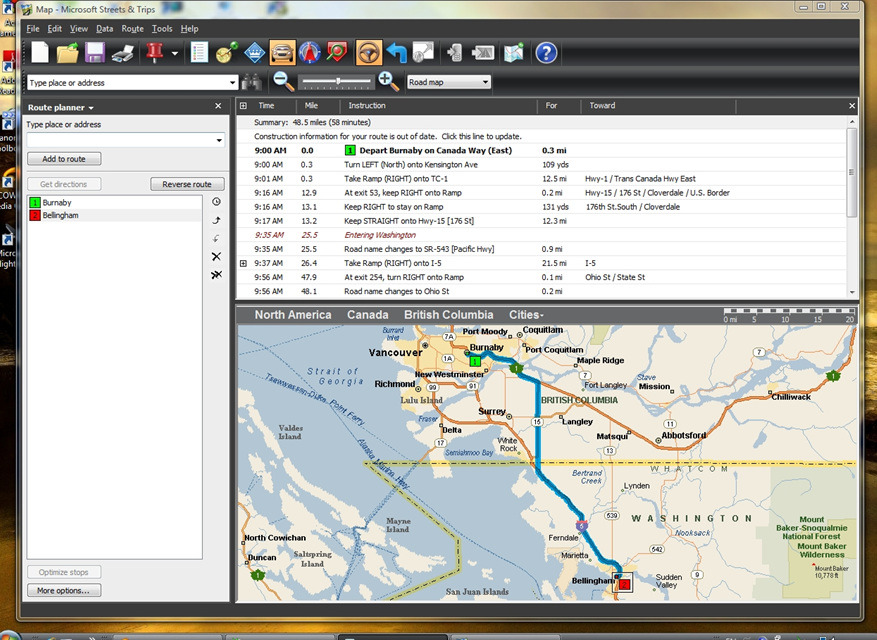The image size is (877, 640).
Task: Click the binoculars Find icon
Action: pyautogui.click(x=253, y=83)
